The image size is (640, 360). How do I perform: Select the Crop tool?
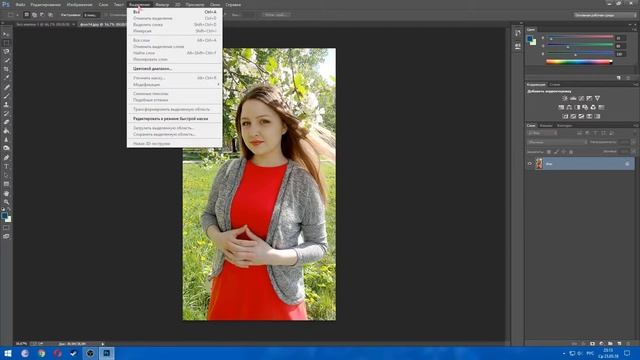(6, 69)
